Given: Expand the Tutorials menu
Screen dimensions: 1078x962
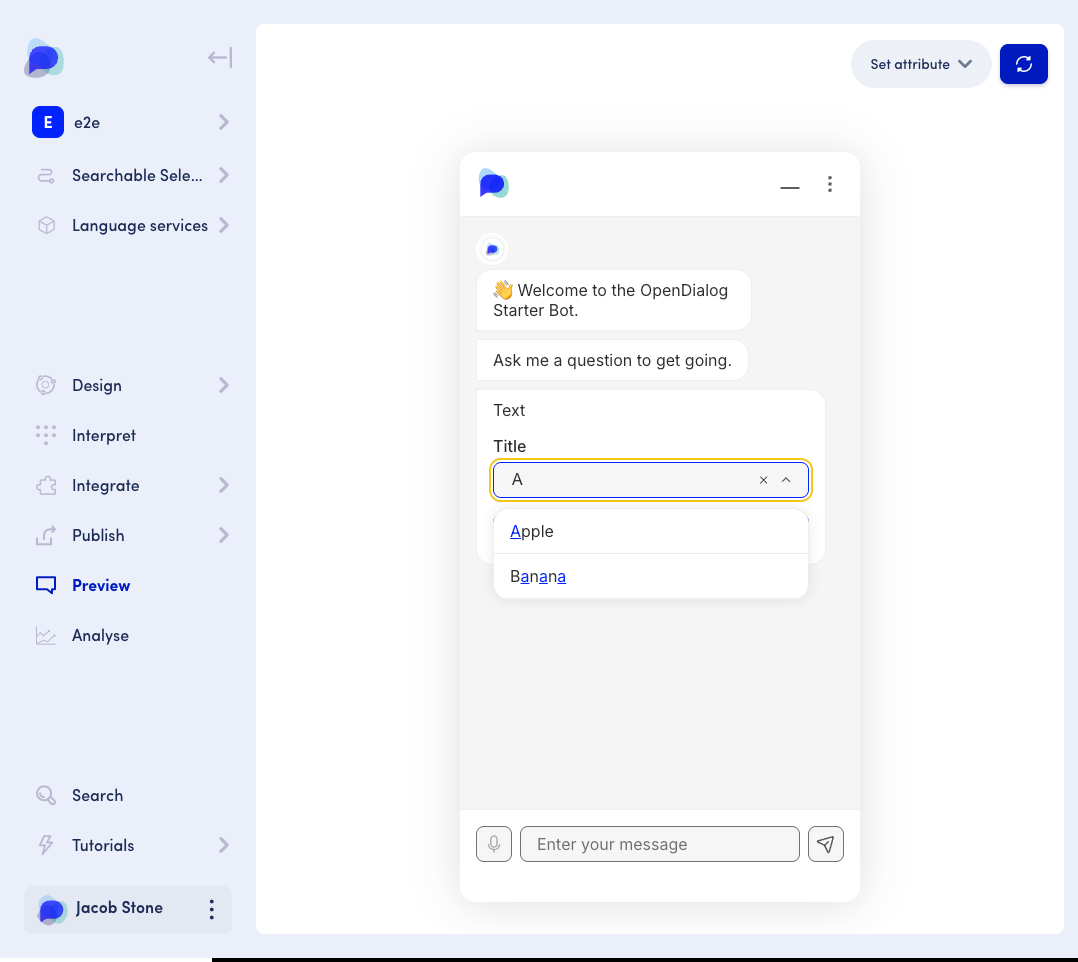Looking at the screenshot, I should [223, 845].
